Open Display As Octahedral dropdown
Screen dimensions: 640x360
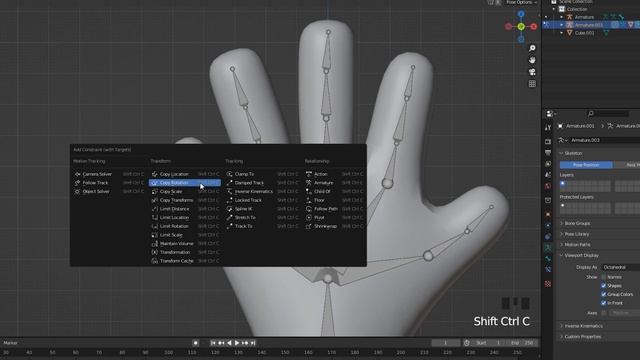(x=620, y=267)
